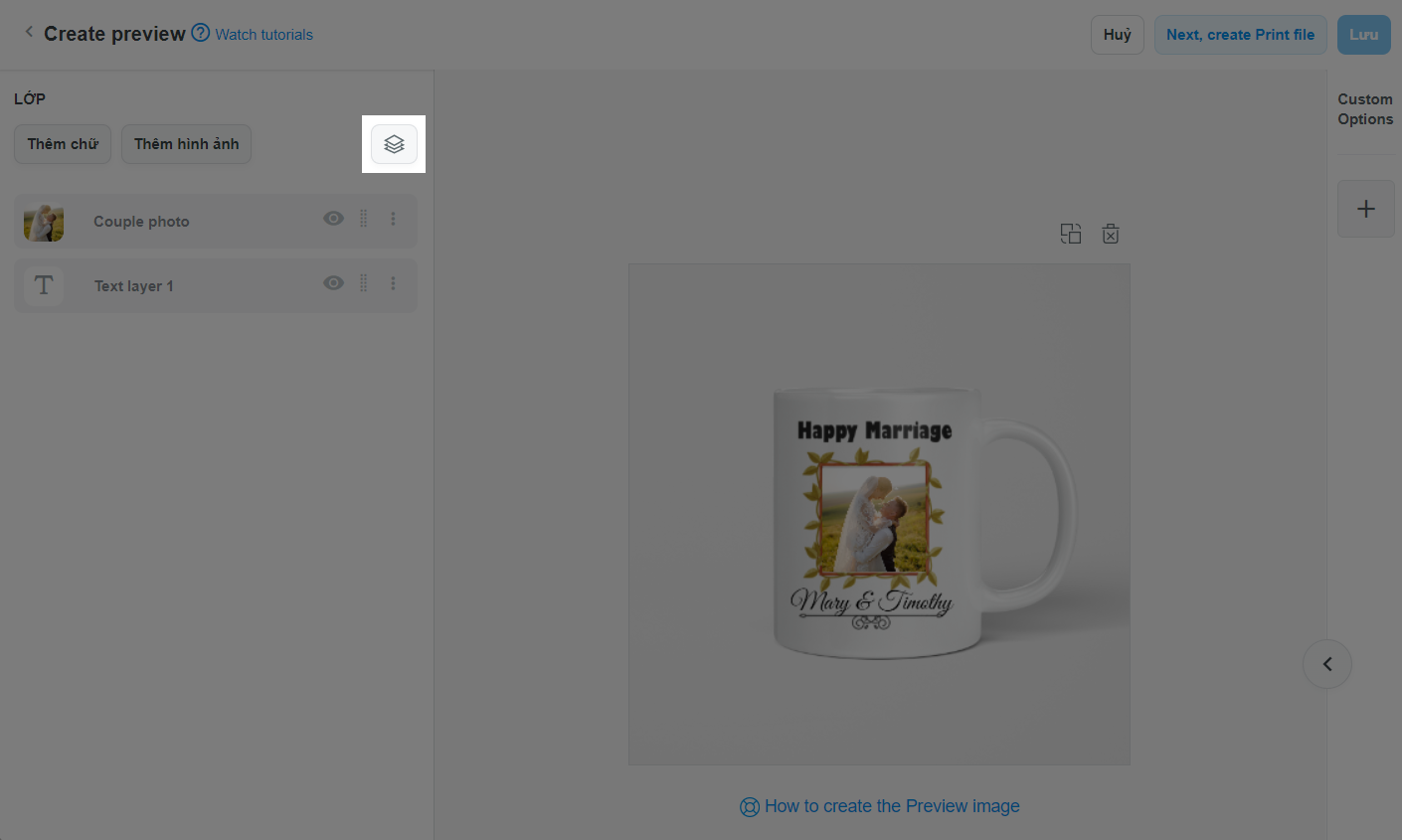Open the Watch tutorials link

click(263, 34)
